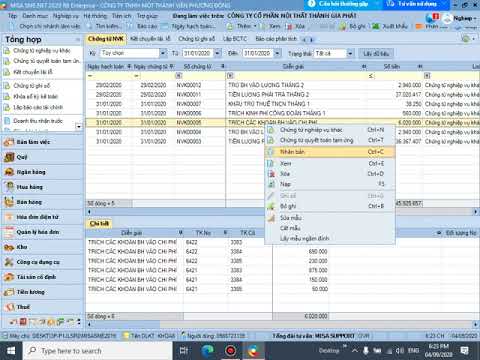This screenshot has width=480, height=360.
Task: Click the Xuất khẩu toolbar icon
Action: (376, 26)
